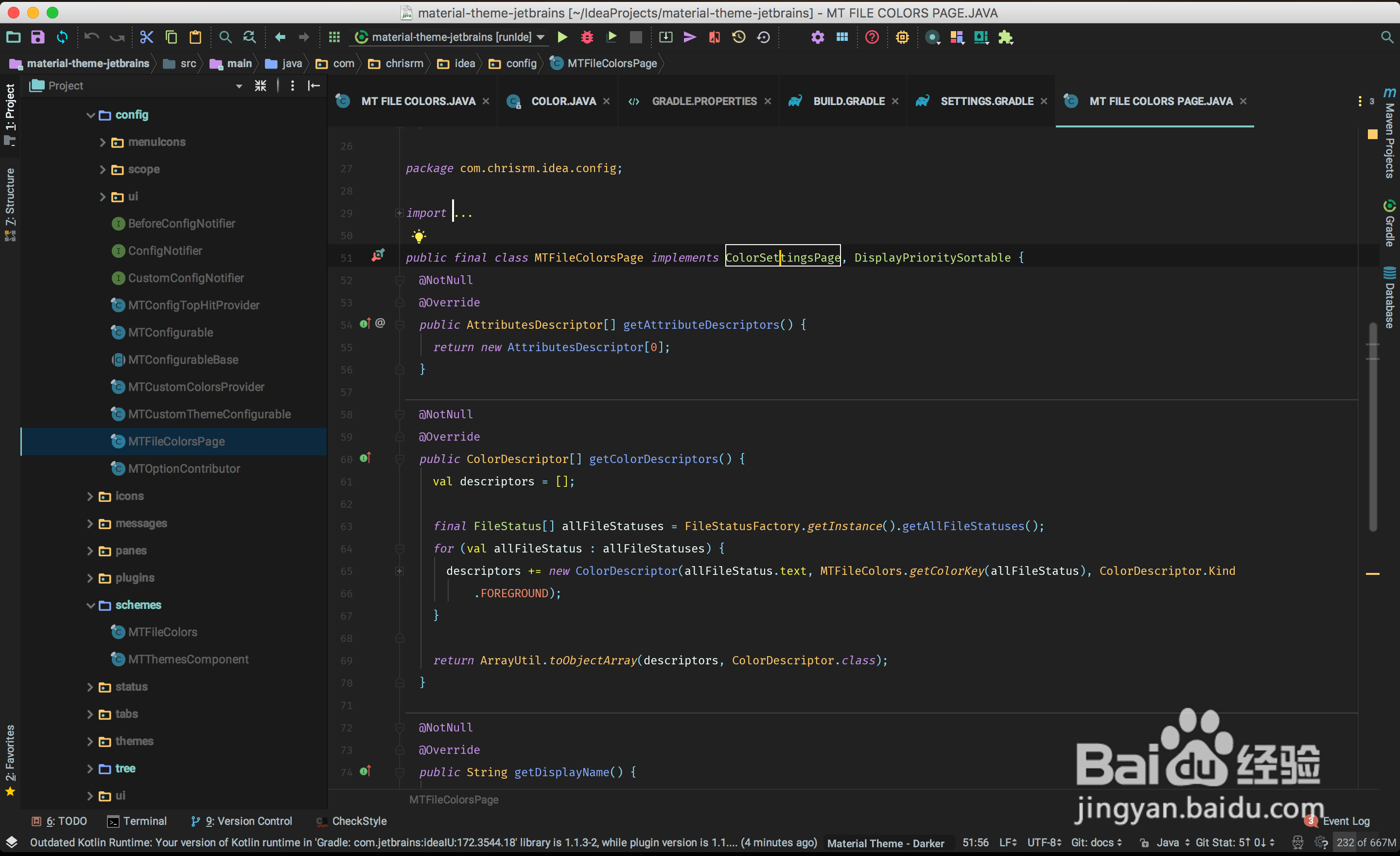Toggle the Project tool window button
1400x856 pixels.
pos(10,114)
